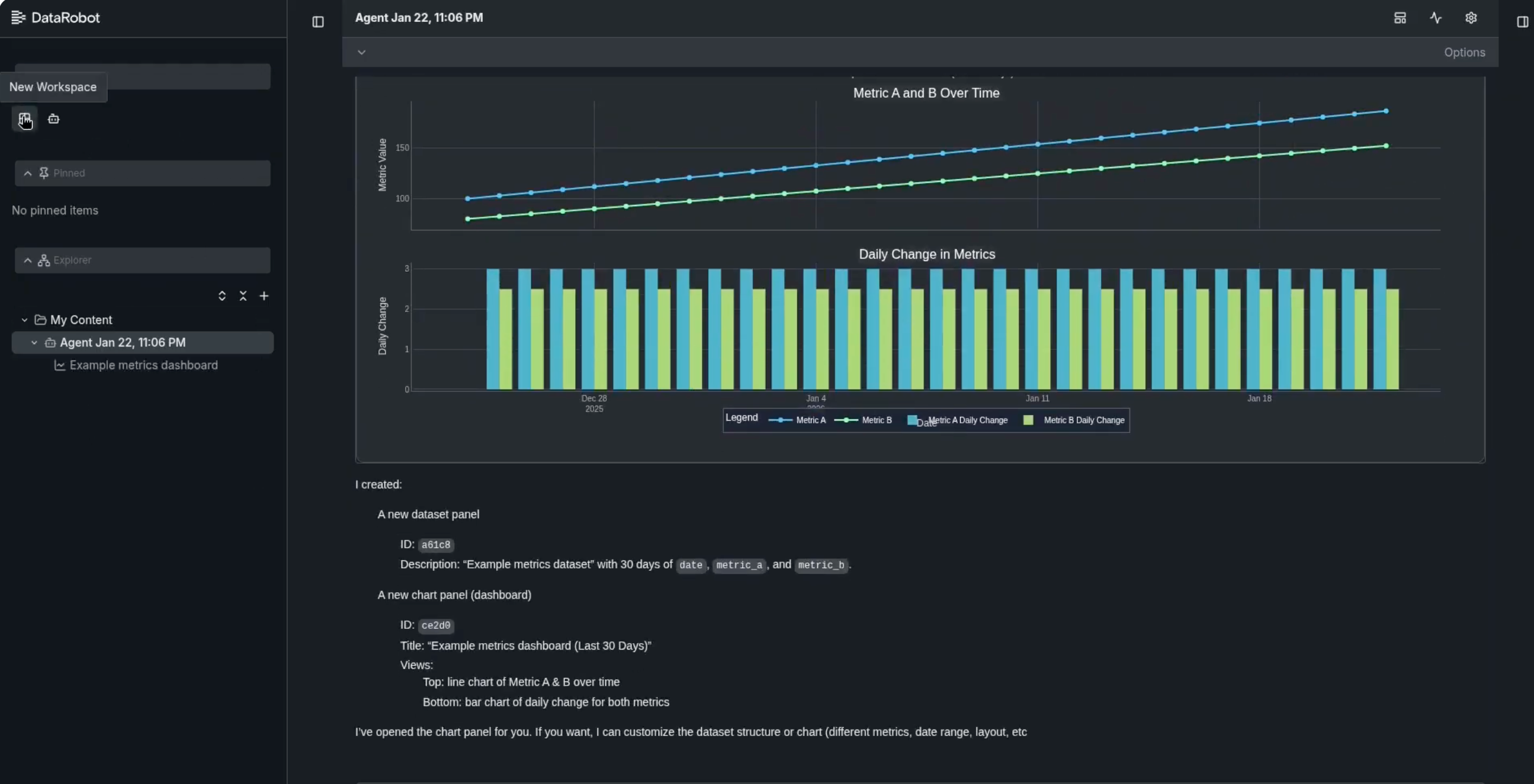Collapse the My Content folder
Screen dimensions: 1534x784
24,320
